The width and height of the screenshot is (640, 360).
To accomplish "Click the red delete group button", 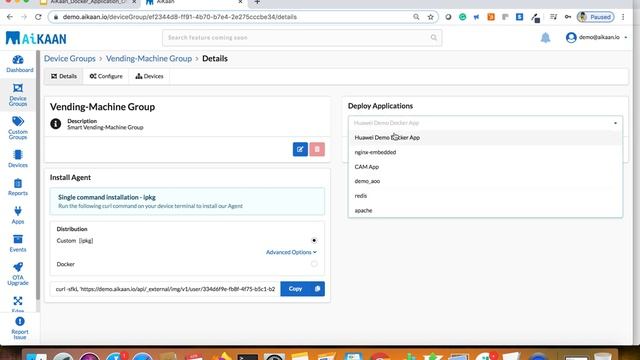I will [x=317, y=149].
